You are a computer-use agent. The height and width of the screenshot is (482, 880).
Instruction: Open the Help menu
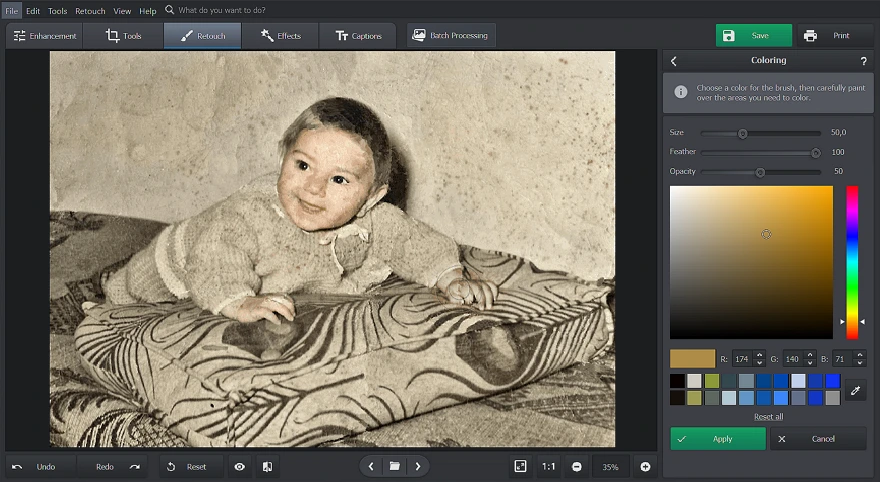point(148,11)
